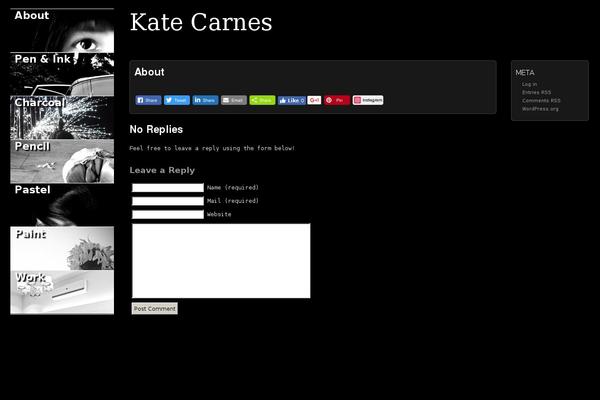Open the About menu item in sidebar
The image size is (600, 400).
(x=62, y=30)
